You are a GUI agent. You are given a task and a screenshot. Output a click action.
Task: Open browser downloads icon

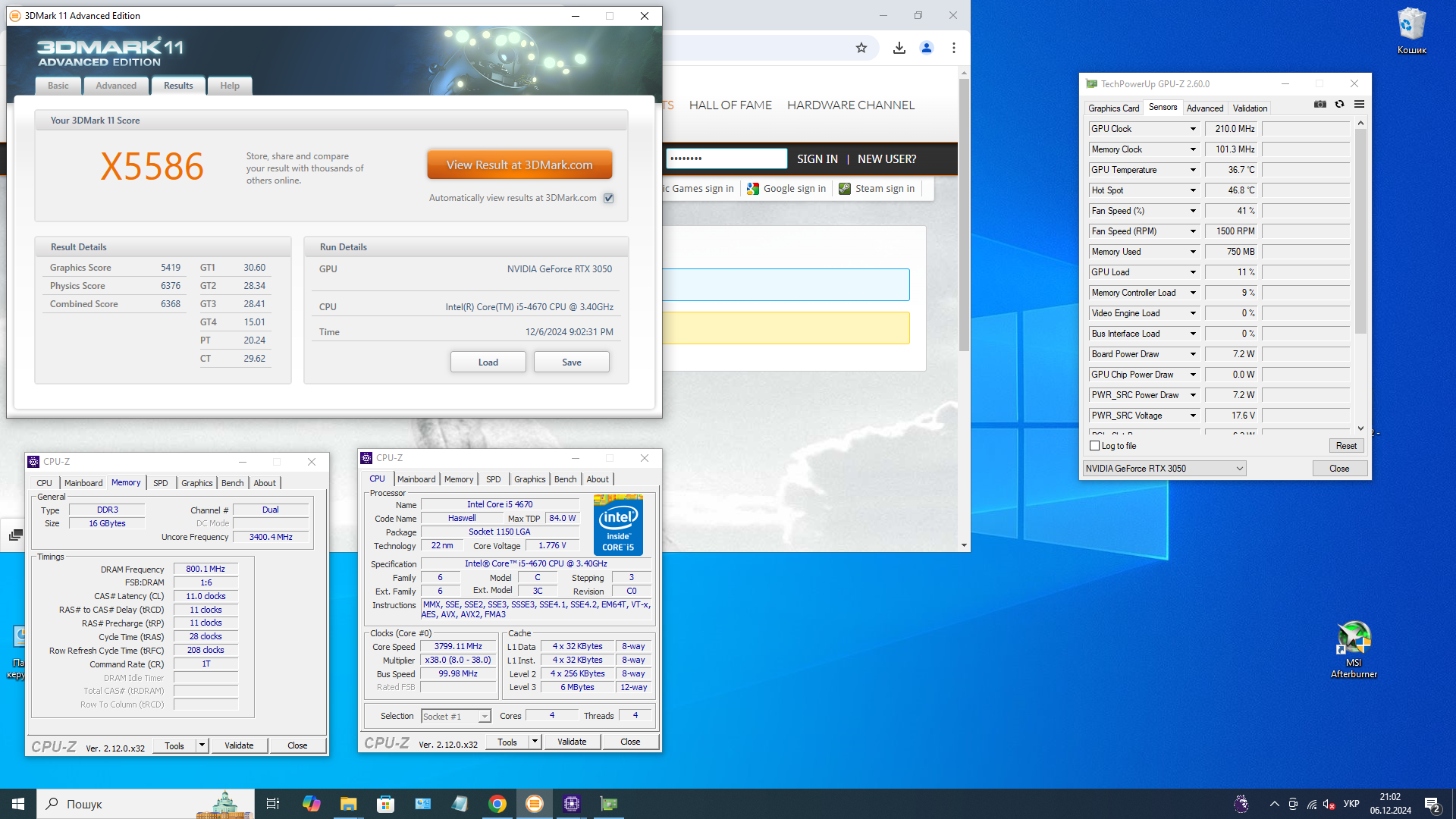(899, 48)
